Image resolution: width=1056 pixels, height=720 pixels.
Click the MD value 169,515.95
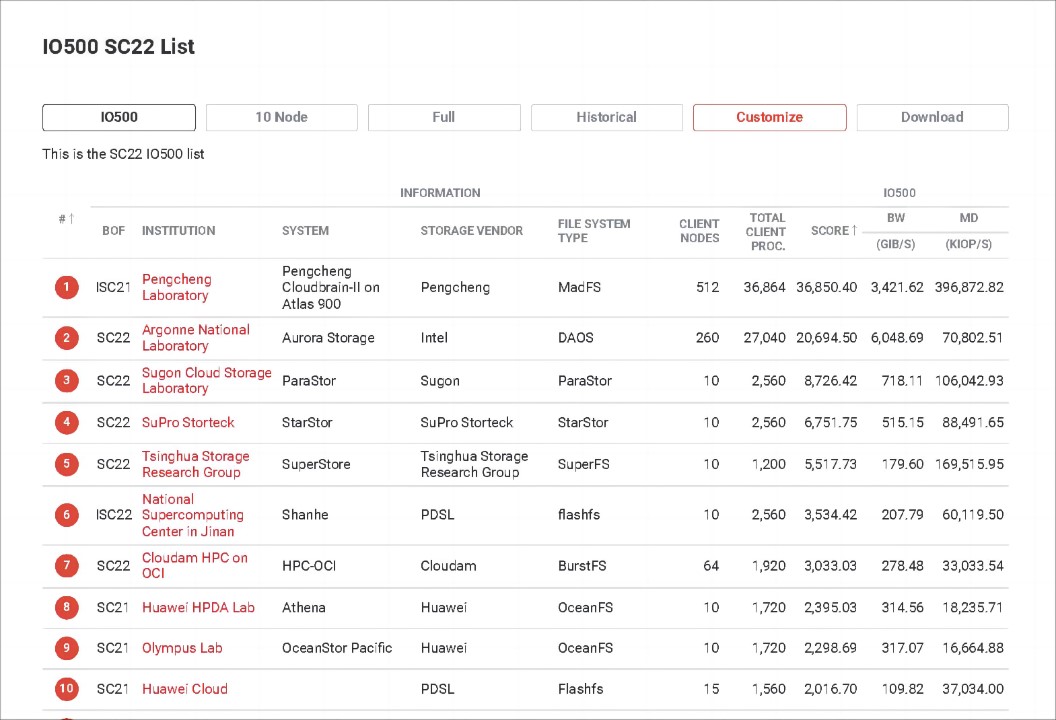click(969, 464)
